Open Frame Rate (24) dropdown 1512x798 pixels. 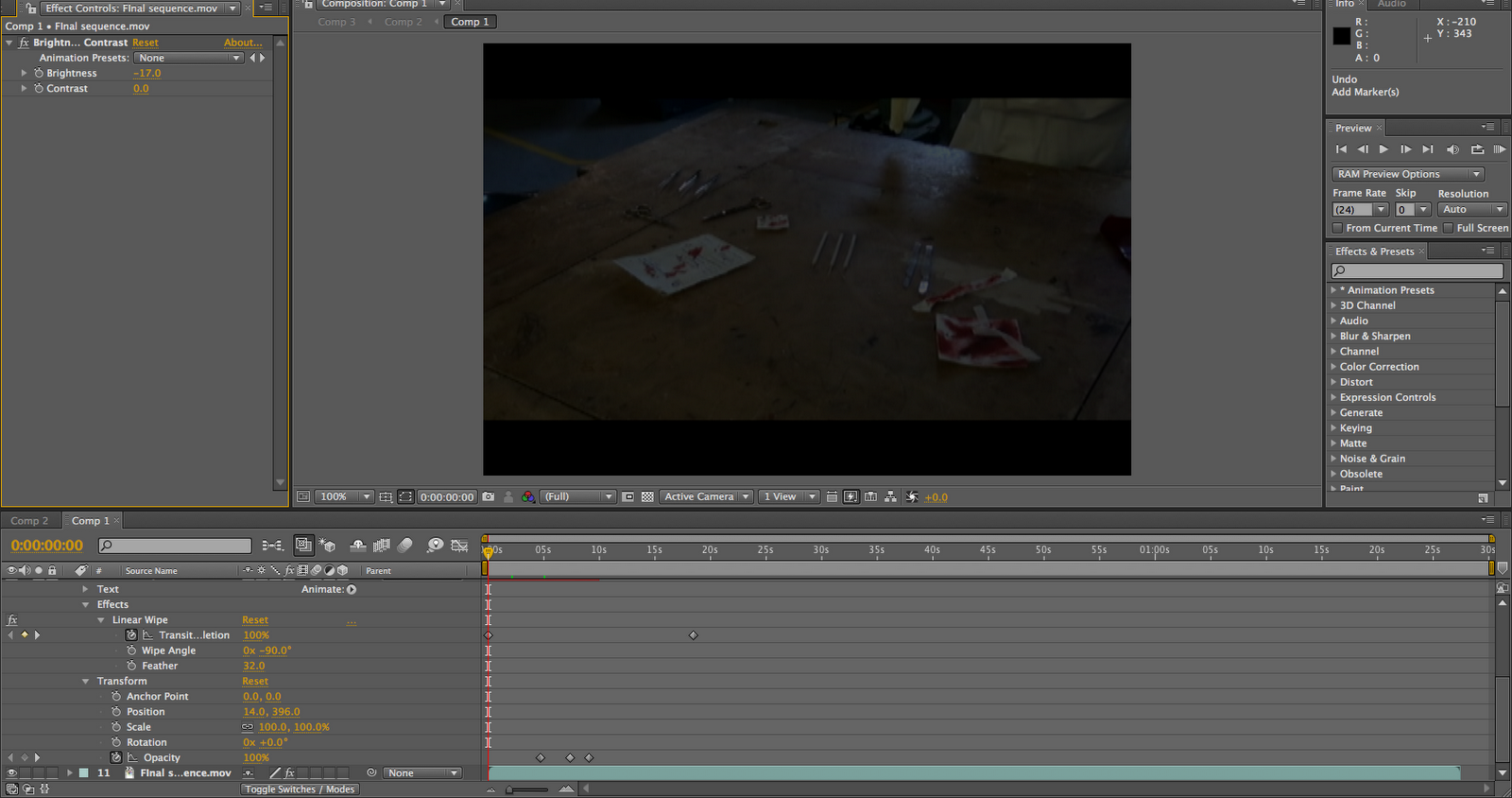(x=1360, y=209)
